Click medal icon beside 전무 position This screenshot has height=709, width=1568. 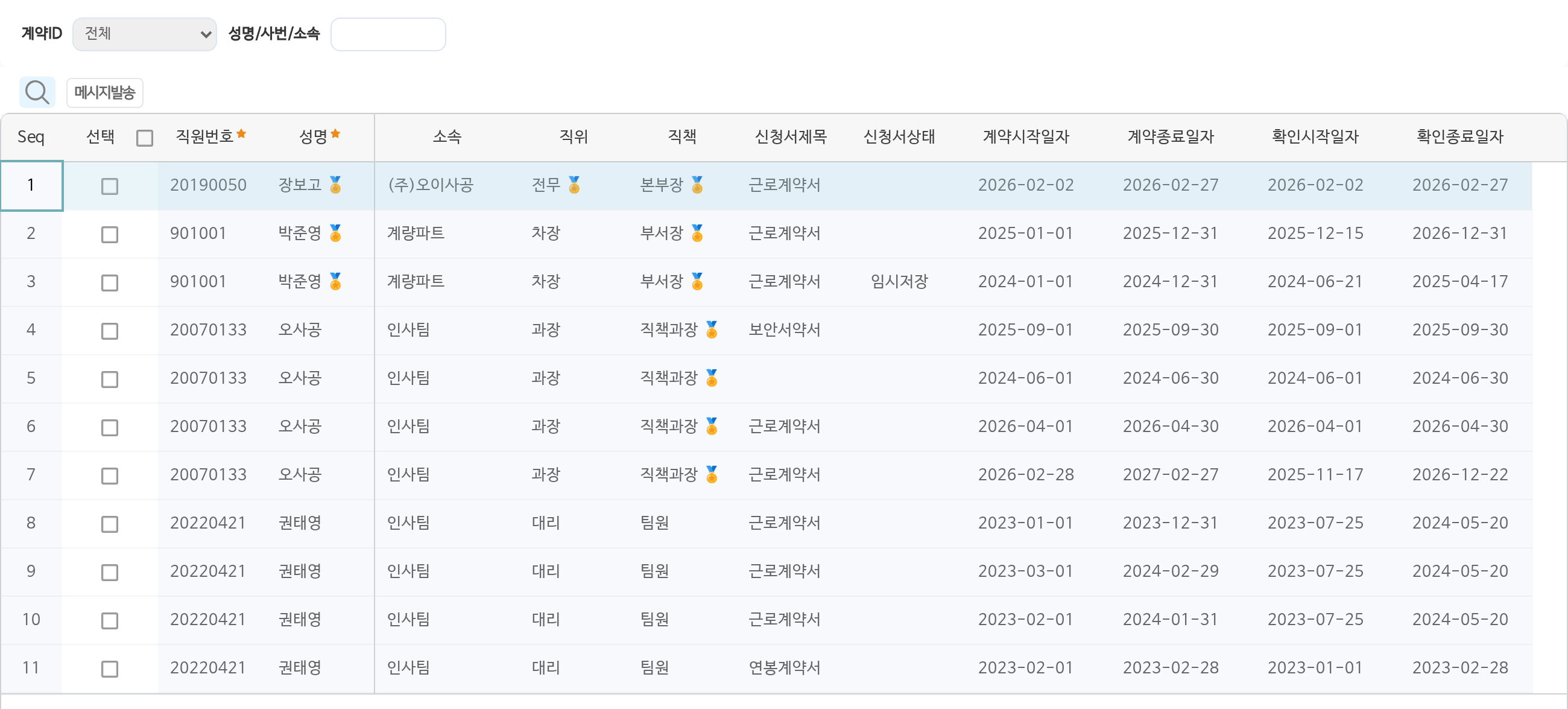click(x=574, y=185)
